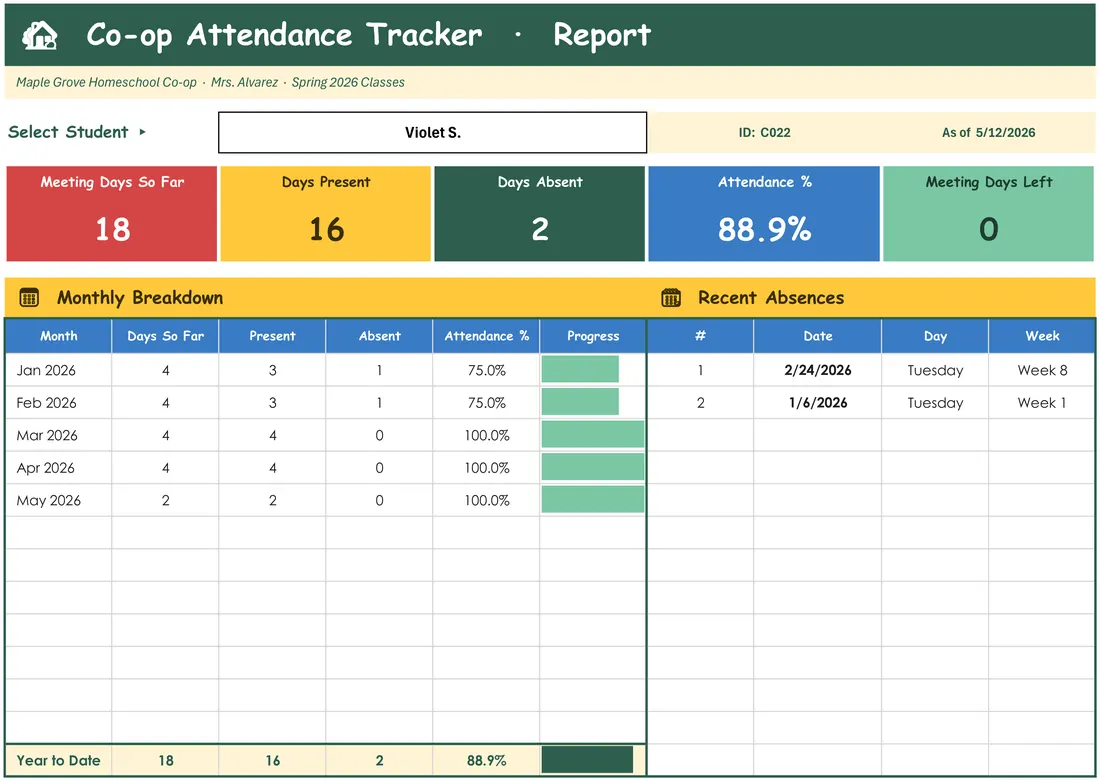1100x781 pixels.
Task: Select the Days Absent card showing 2
Action: (539, 213)
